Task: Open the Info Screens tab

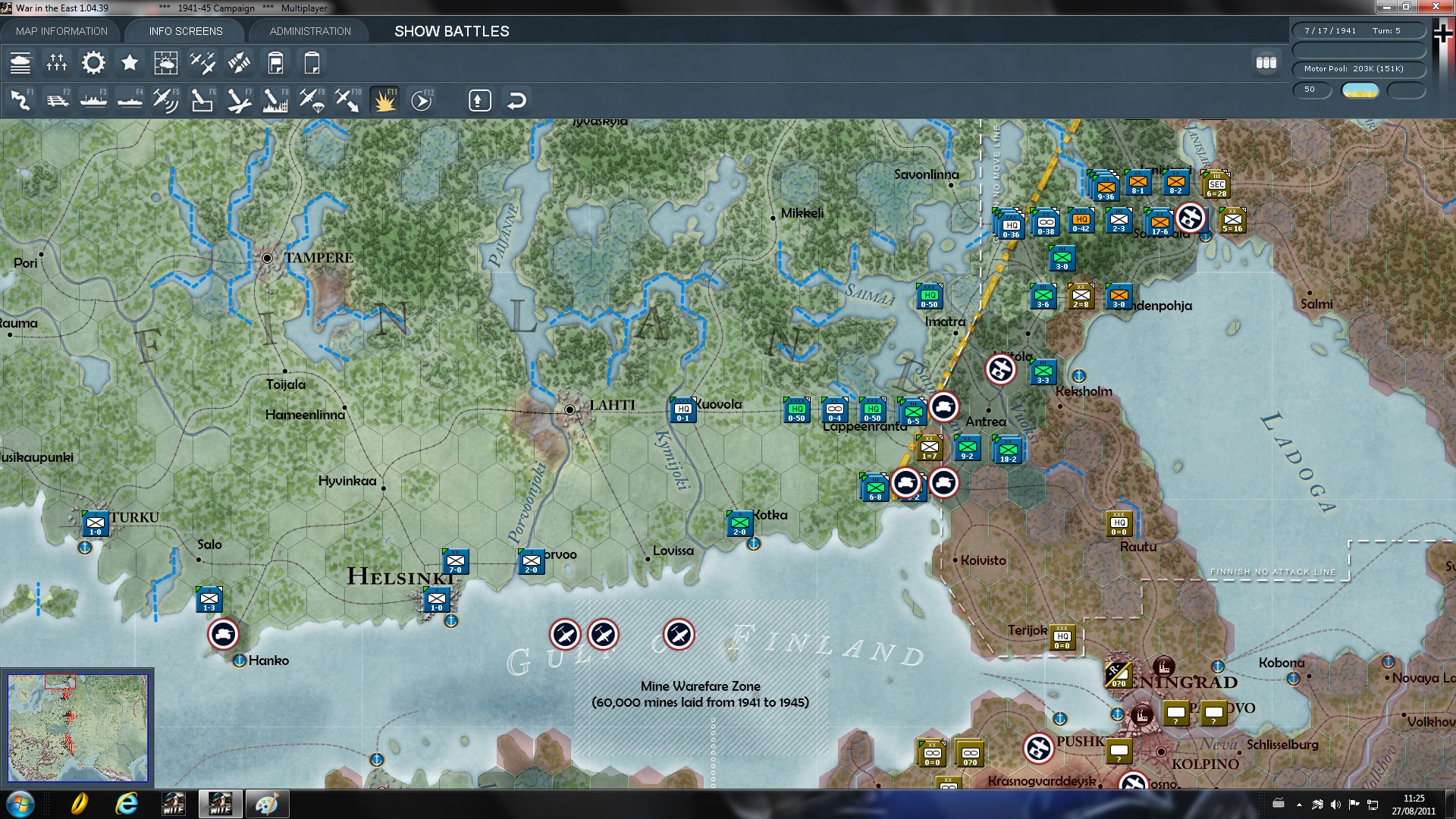Action: click(186, 31)
